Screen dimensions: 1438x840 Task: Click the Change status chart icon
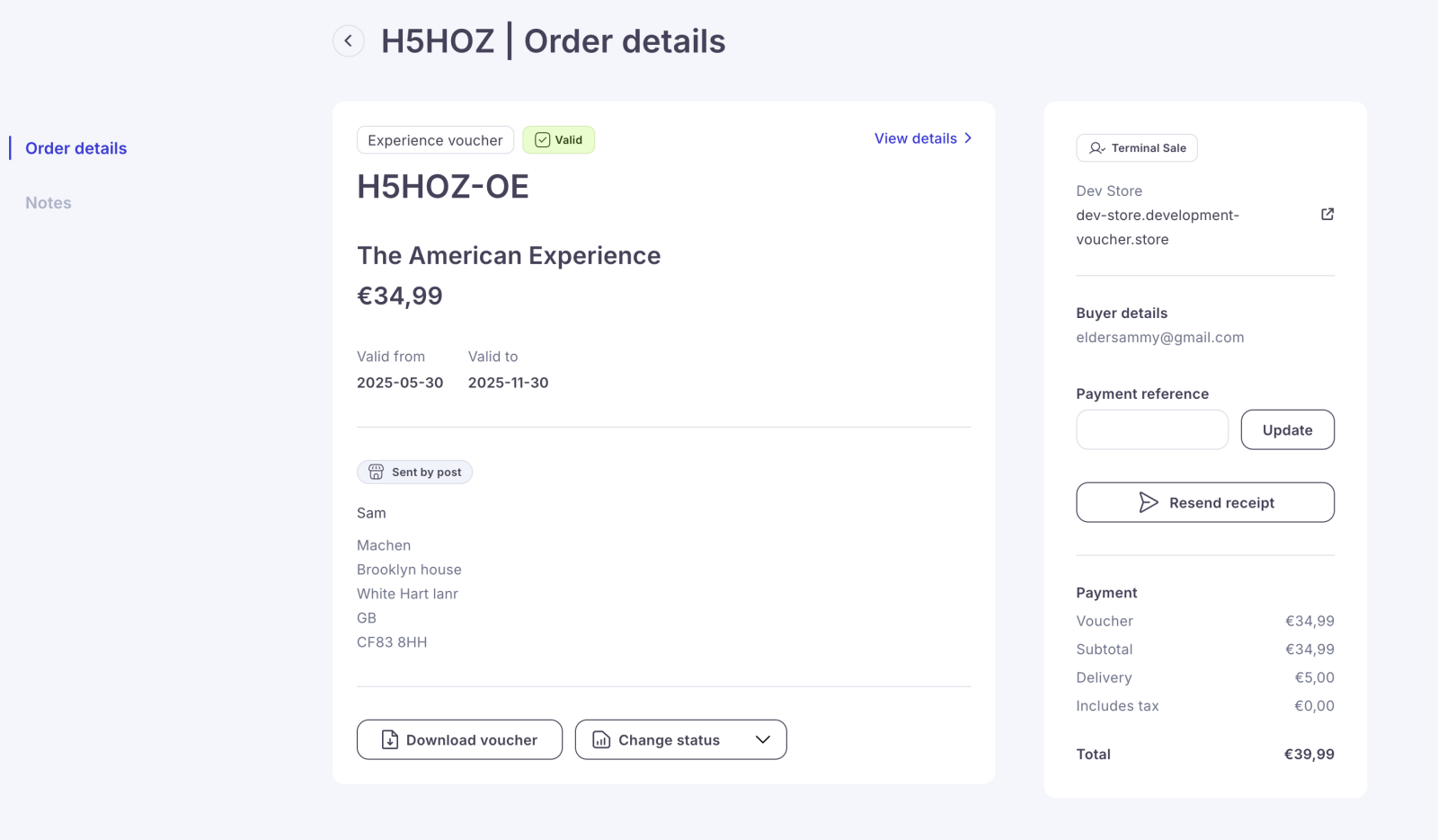pyautogui.click(x=601, y=739)
